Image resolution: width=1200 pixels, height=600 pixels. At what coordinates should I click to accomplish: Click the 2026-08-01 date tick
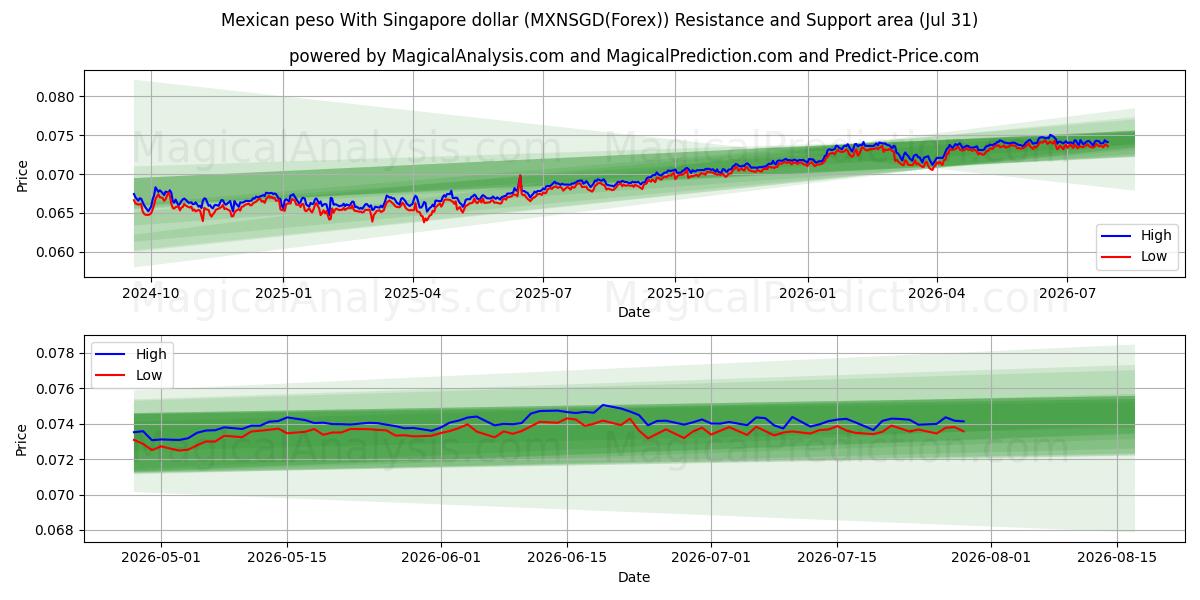coord(991,558)
